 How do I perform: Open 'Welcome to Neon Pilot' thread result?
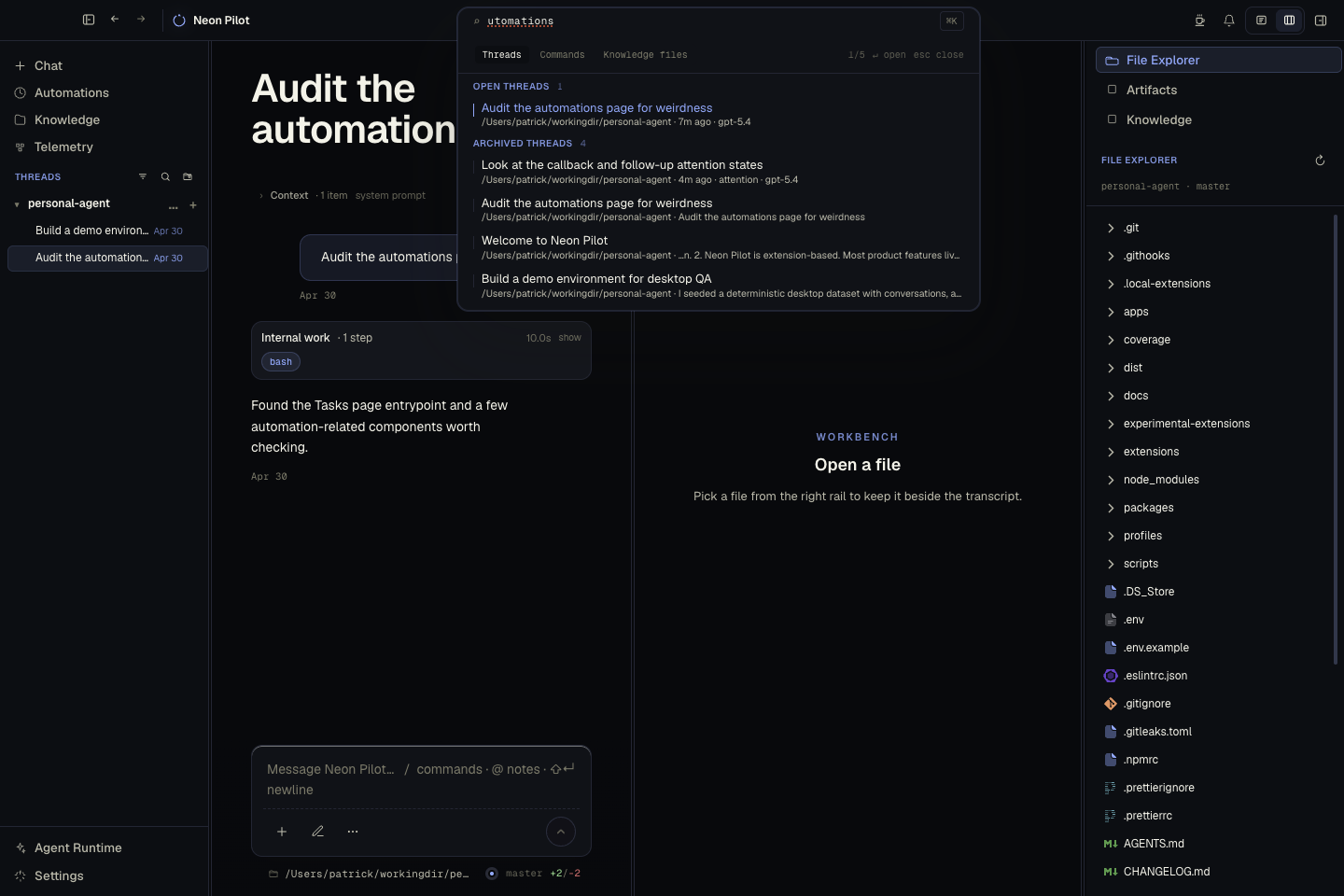(x=719, y=247)
